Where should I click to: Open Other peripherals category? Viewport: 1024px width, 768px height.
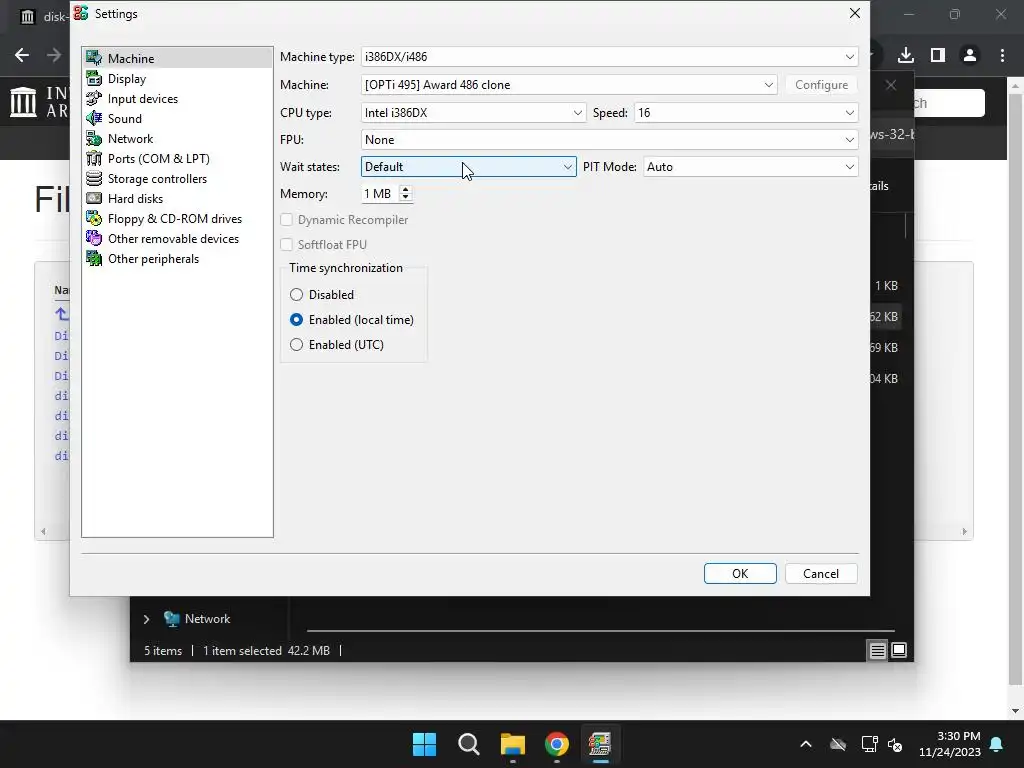(x=153, y=259)
